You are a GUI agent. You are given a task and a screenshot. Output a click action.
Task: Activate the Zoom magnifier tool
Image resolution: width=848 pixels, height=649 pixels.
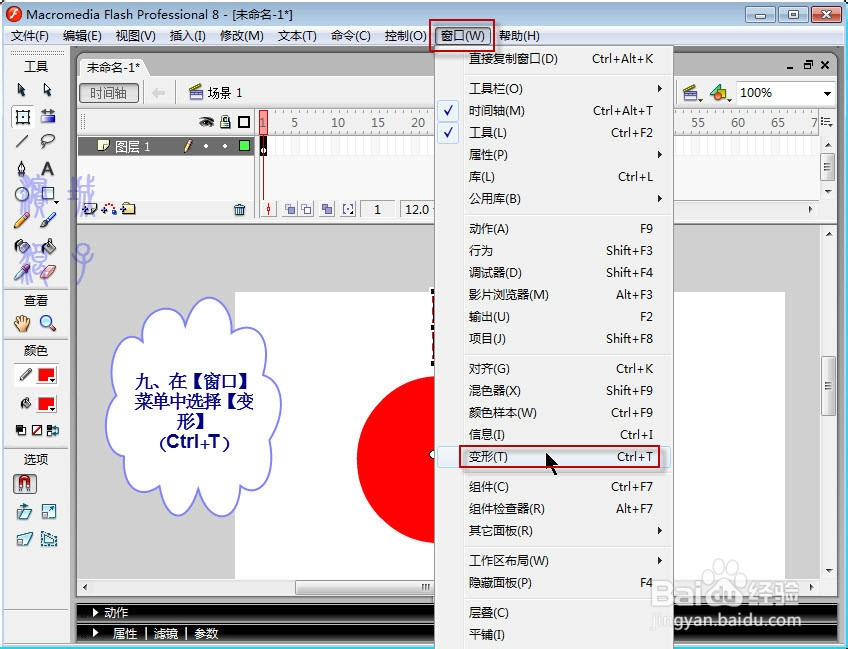point(48,323)
